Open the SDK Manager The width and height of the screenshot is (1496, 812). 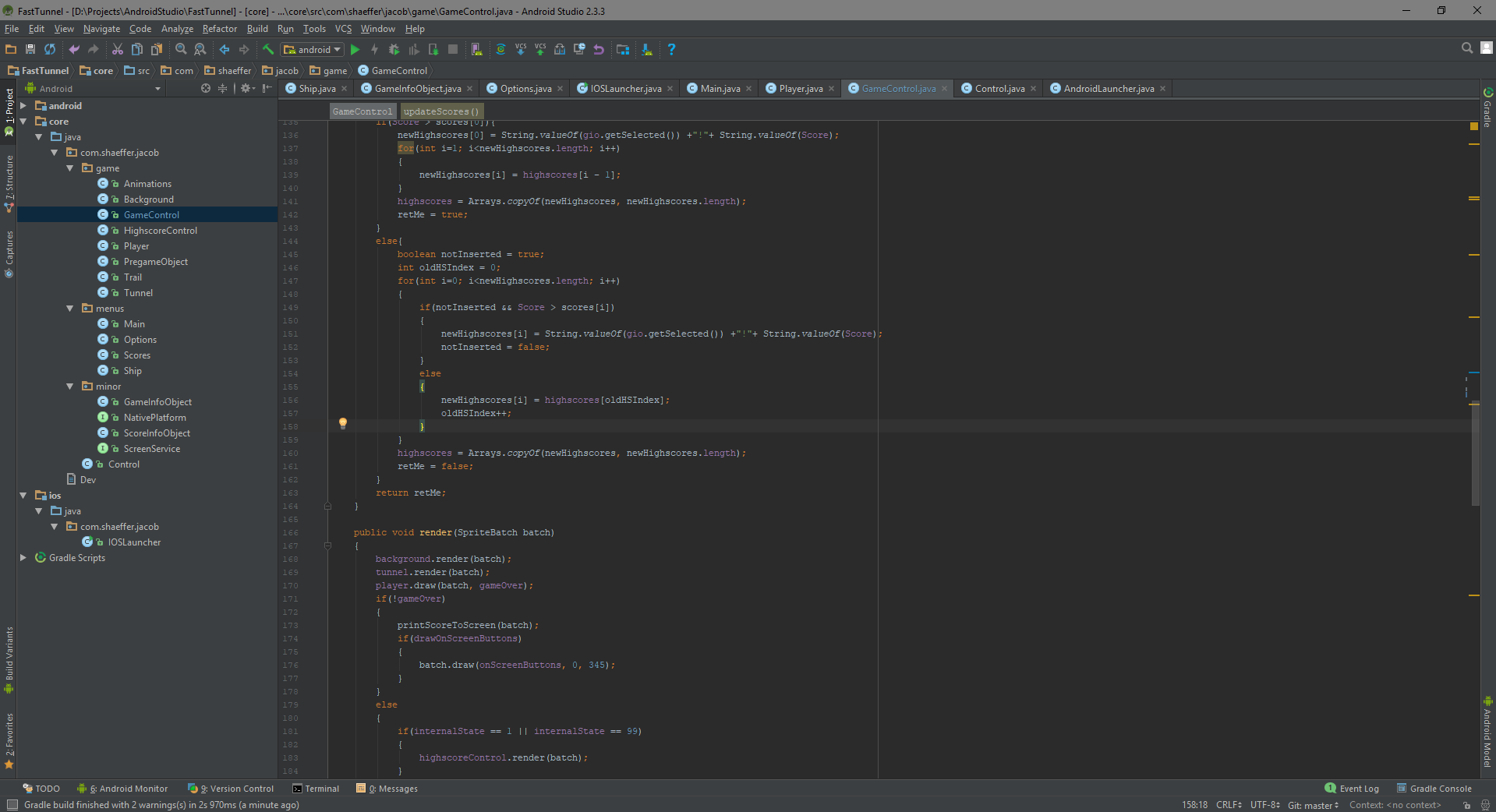coord(646,49)
